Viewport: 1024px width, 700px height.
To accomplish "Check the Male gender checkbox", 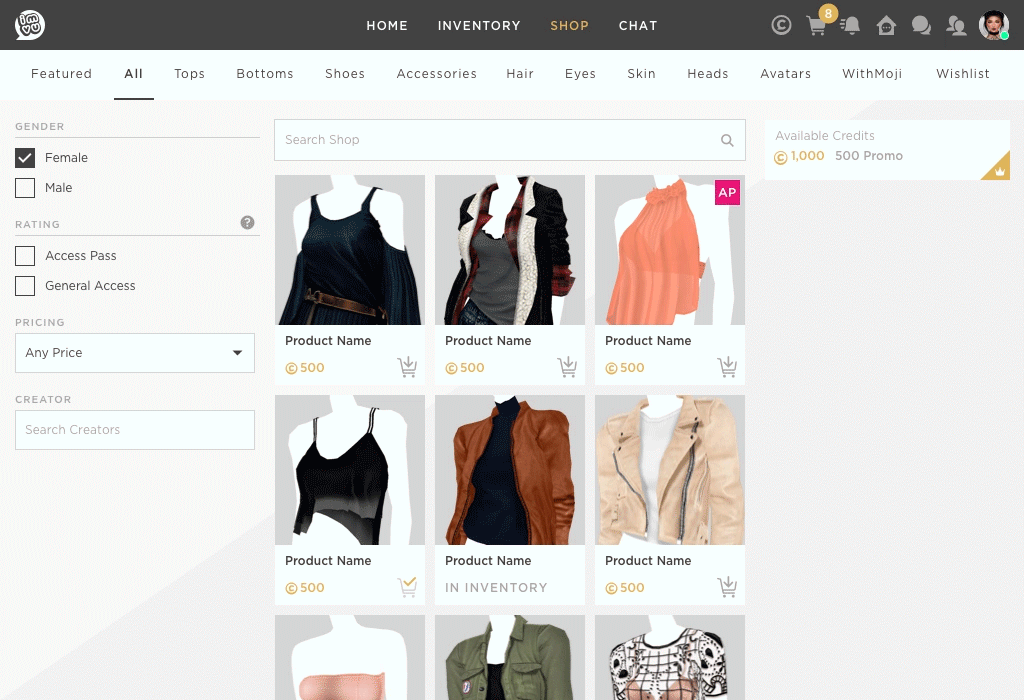I will [25, 188].
